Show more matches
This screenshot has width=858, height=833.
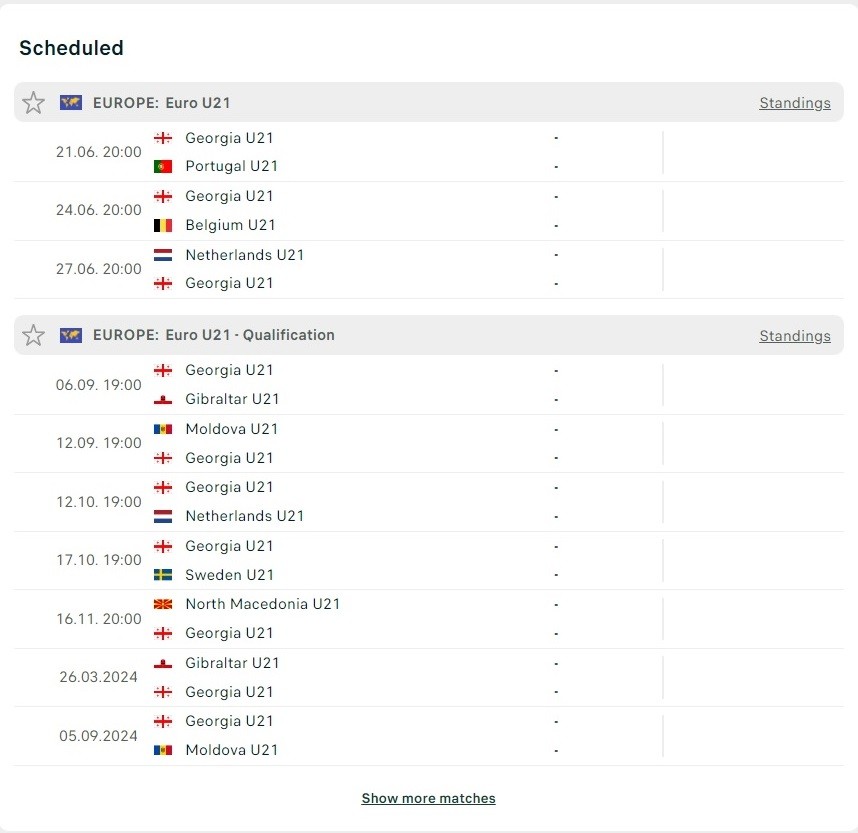pyautogui.click(x=428, y=798)
